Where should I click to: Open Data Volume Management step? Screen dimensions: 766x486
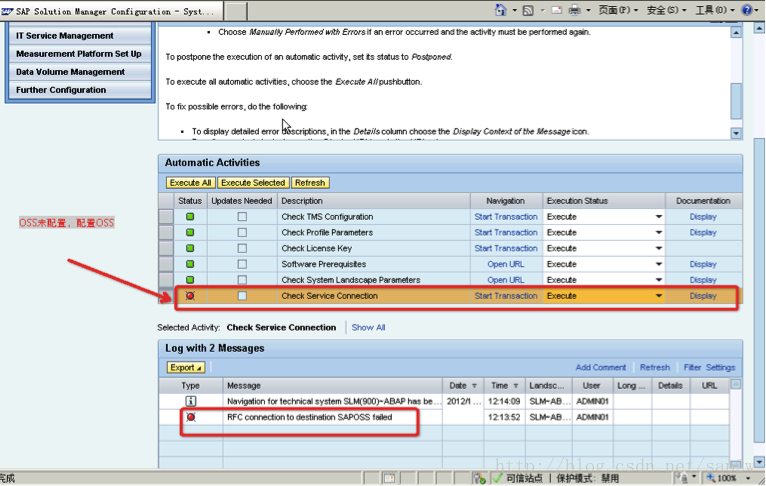pyautogui.click(x=80, y=72)
